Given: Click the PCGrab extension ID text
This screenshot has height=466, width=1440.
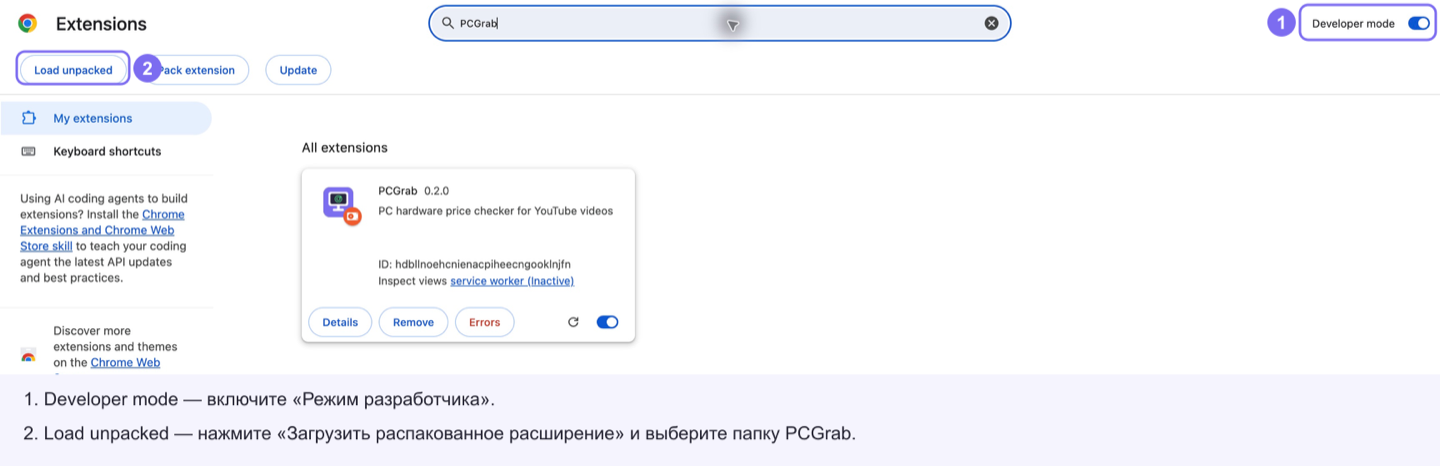Looking at the screenshot, I should click(474, 264).
